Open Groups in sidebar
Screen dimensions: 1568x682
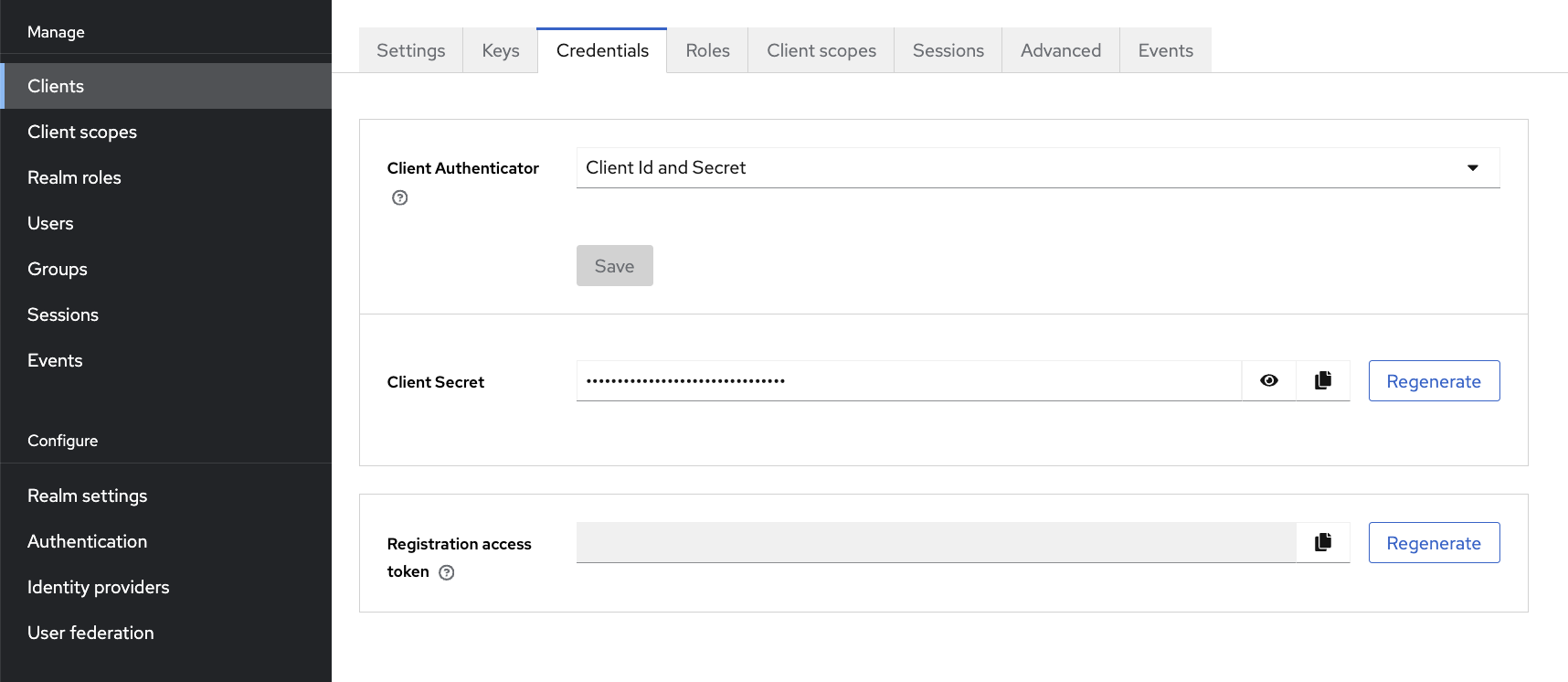(x=165, y=269)
